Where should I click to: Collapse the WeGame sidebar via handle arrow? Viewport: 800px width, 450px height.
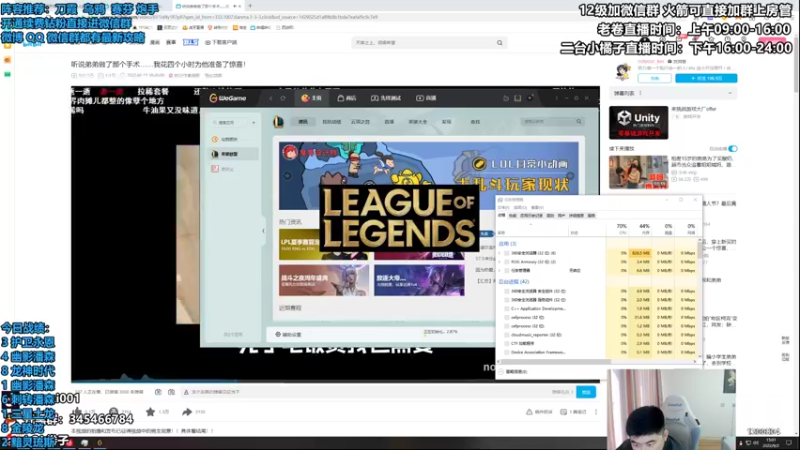[263, 231]
